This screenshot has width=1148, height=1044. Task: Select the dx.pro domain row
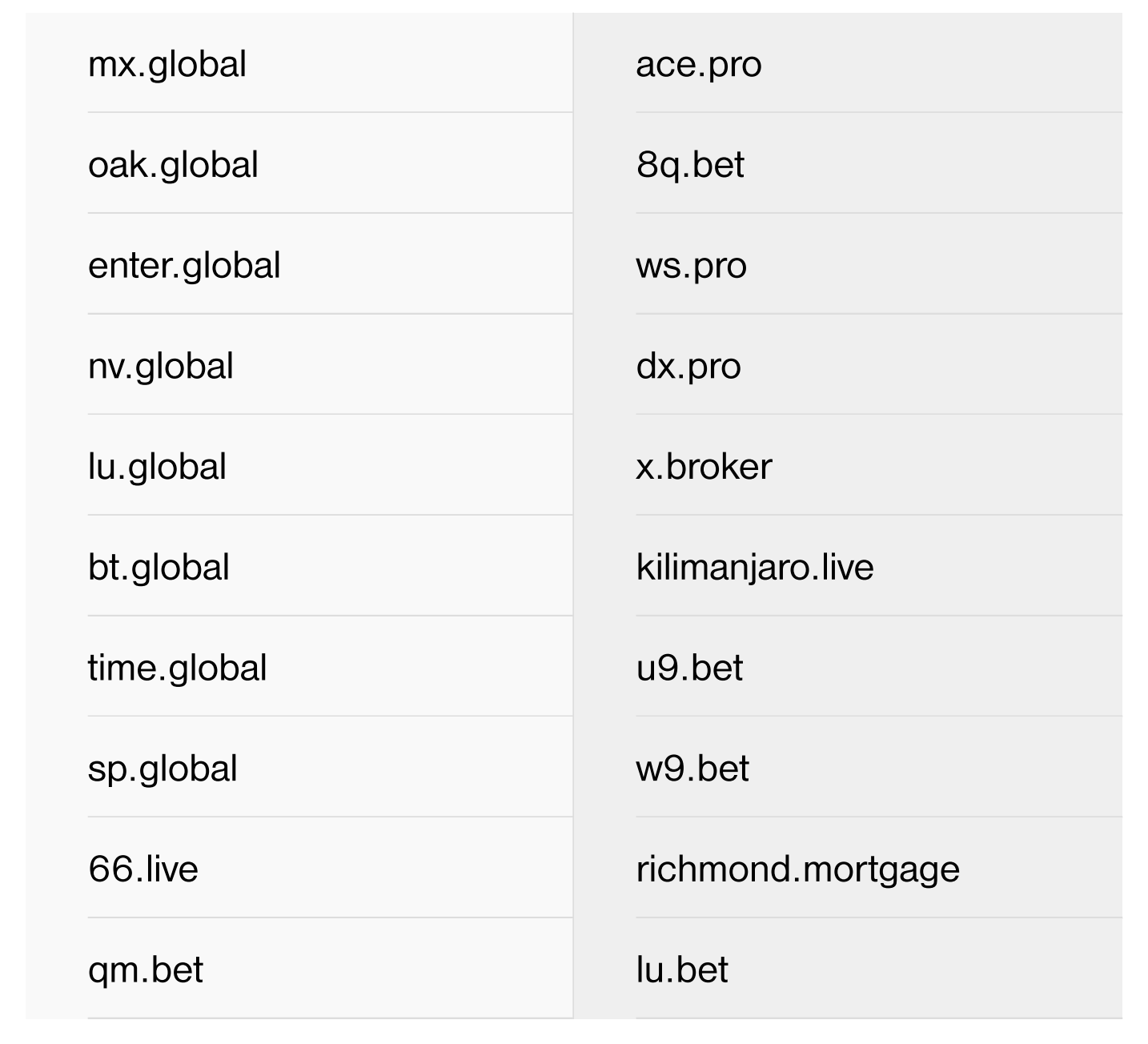coord(688,367)
